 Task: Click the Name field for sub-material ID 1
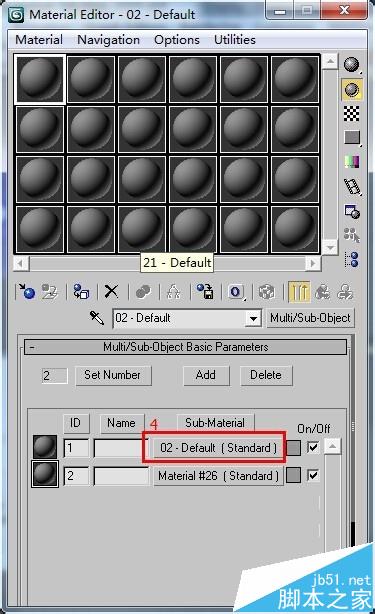(x=121, y=448)
